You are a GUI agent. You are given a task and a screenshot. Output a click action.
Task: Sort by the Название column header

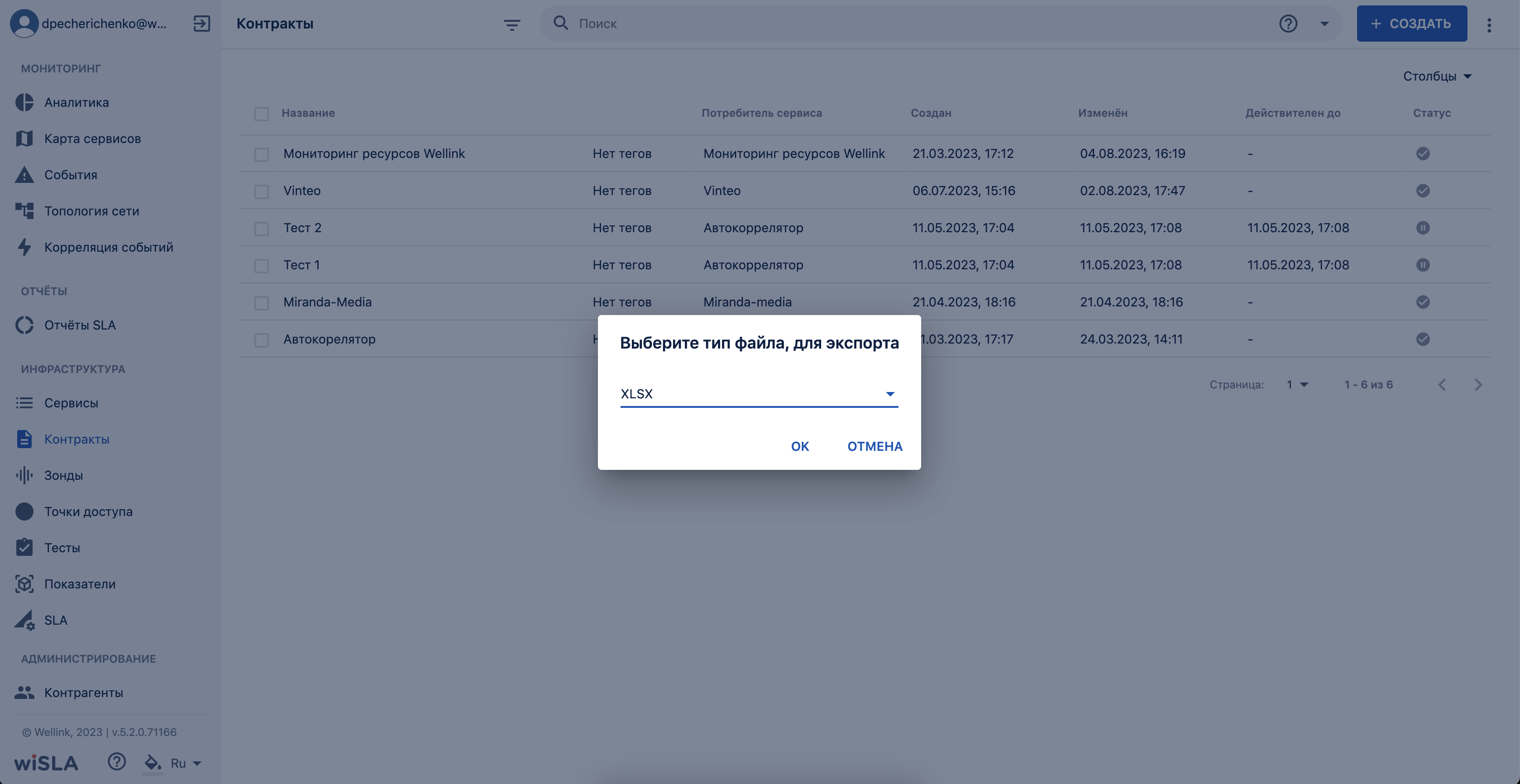coord(308,113)
